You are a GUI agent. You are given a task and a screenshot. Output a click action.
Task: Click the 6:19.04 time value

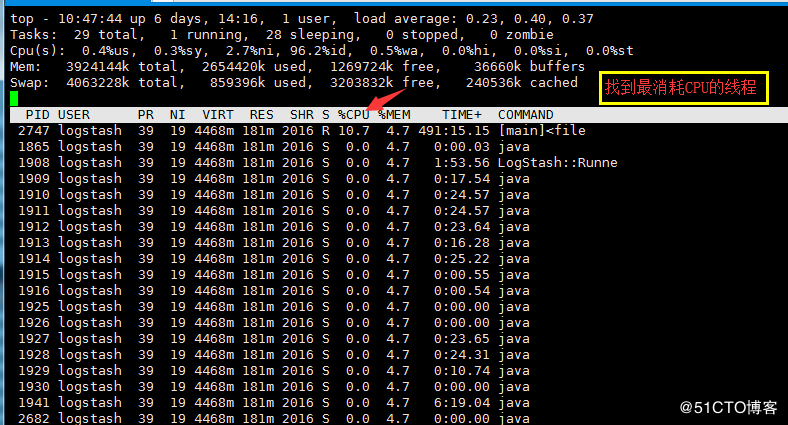pyautogui.click(x=462, y=403)
